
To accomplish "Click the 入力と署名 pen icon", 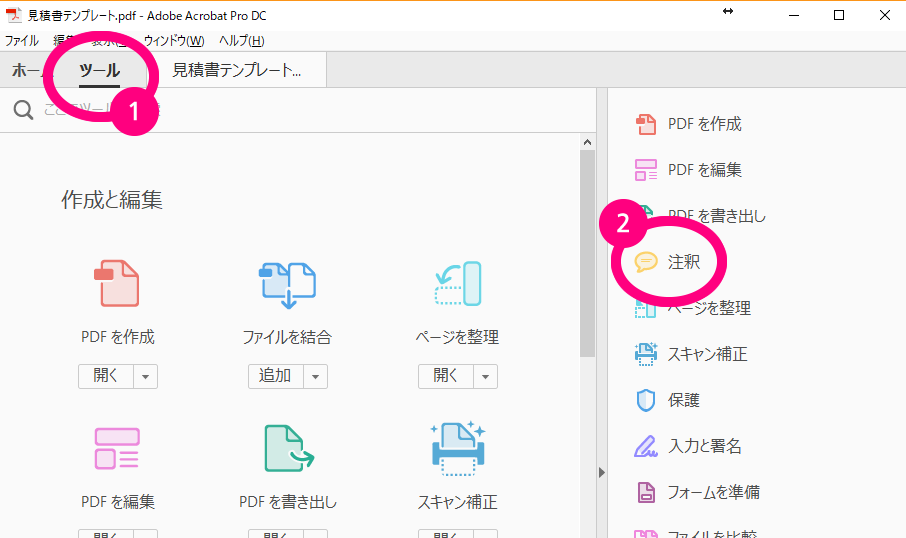I will [x=645, y=446].
